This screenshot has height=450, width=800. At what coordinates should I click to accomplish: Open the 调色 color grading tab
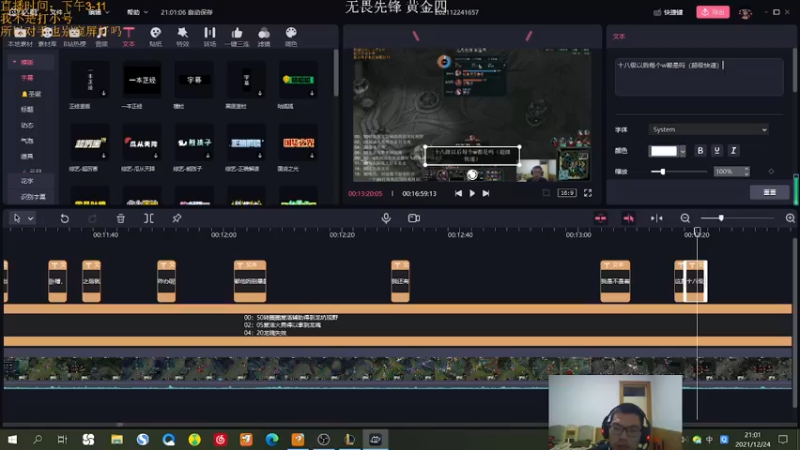click(x=291, y=37)
